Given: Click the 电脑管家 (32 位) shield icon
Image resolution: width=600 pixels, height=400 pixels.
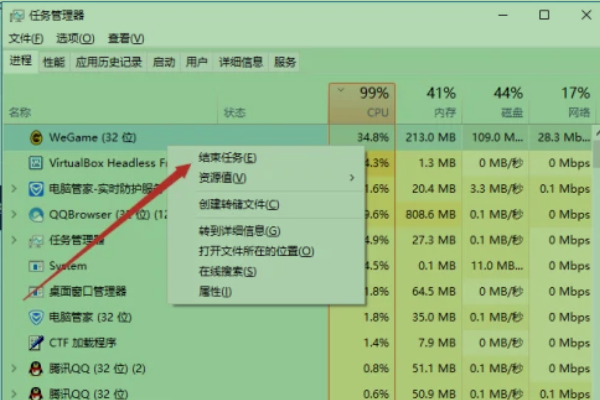Looking at the screenshot, I should [36, 317].
